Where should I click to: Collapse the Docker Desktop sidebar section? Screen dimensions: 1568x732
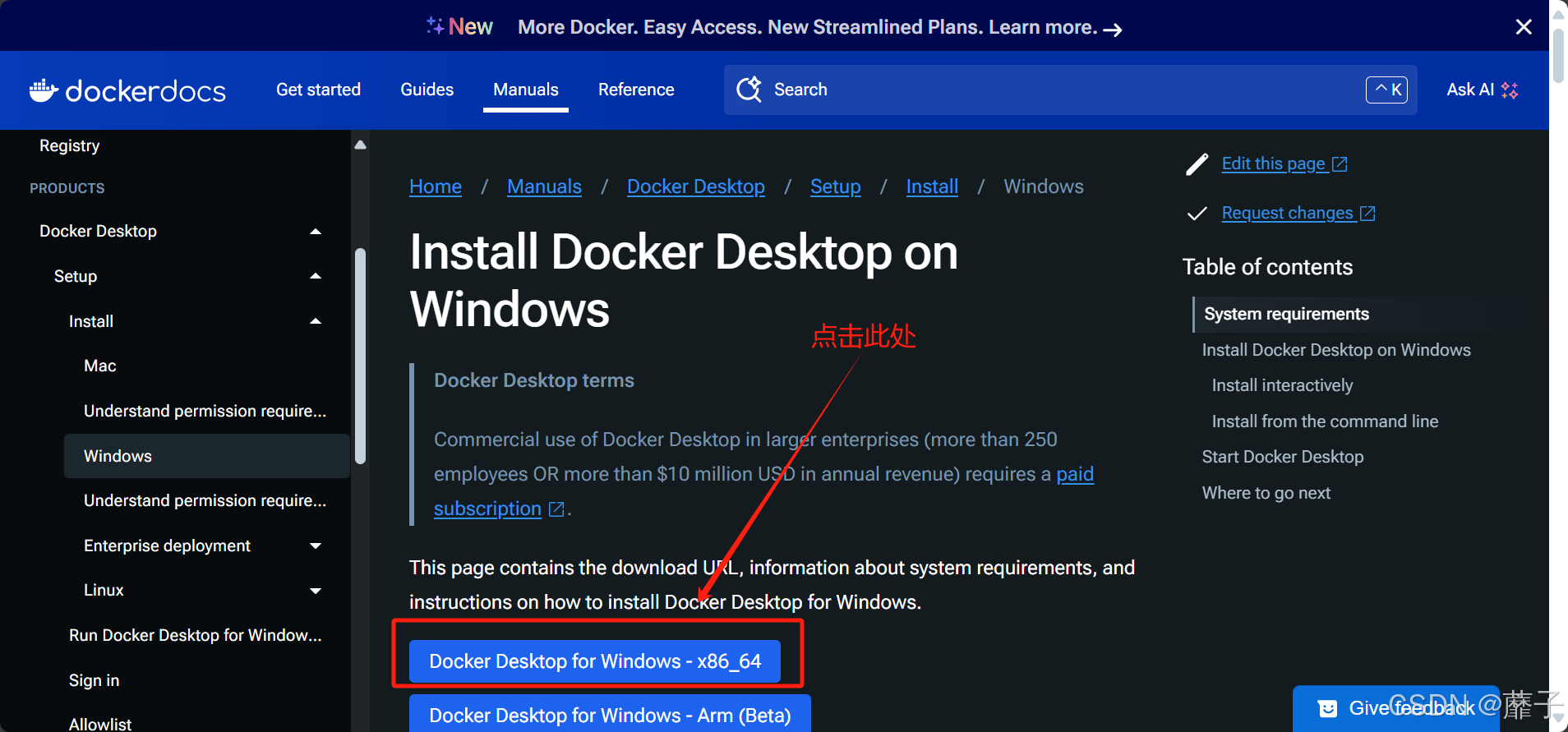tap(316, 232)
